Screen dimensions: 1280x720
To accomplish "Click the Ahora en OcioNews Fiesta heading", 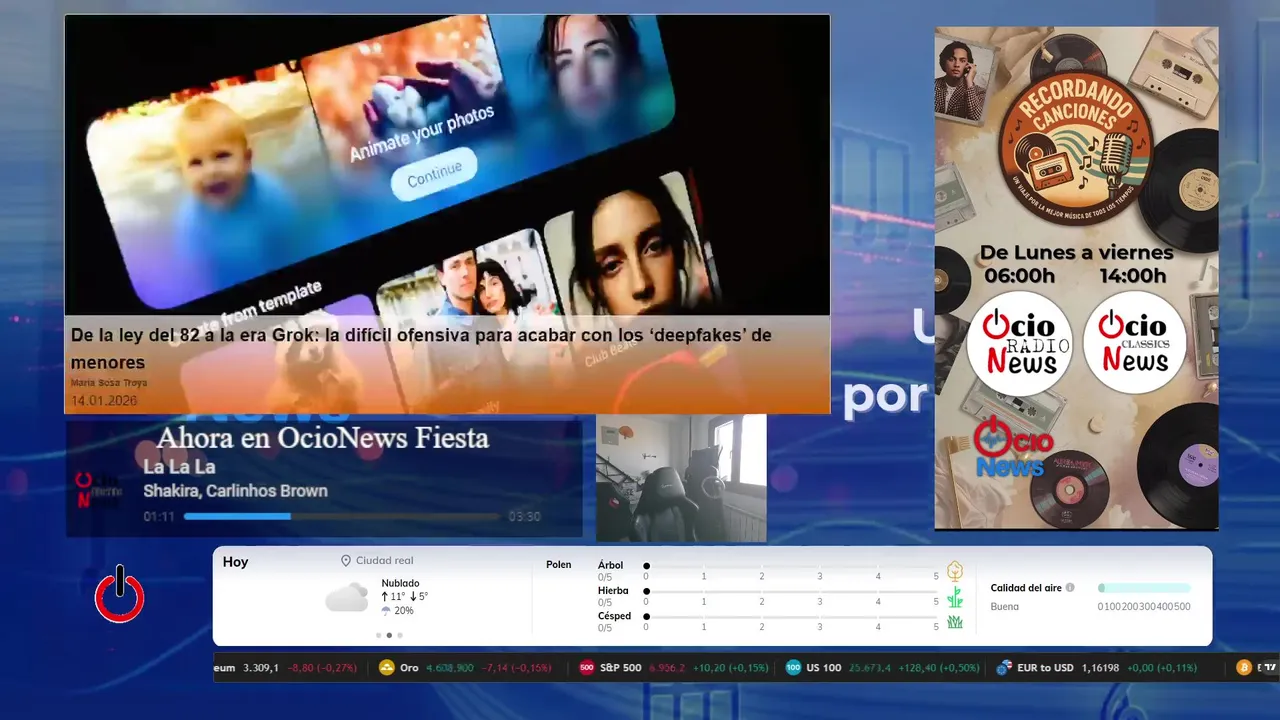I will (x=322, y=438).
